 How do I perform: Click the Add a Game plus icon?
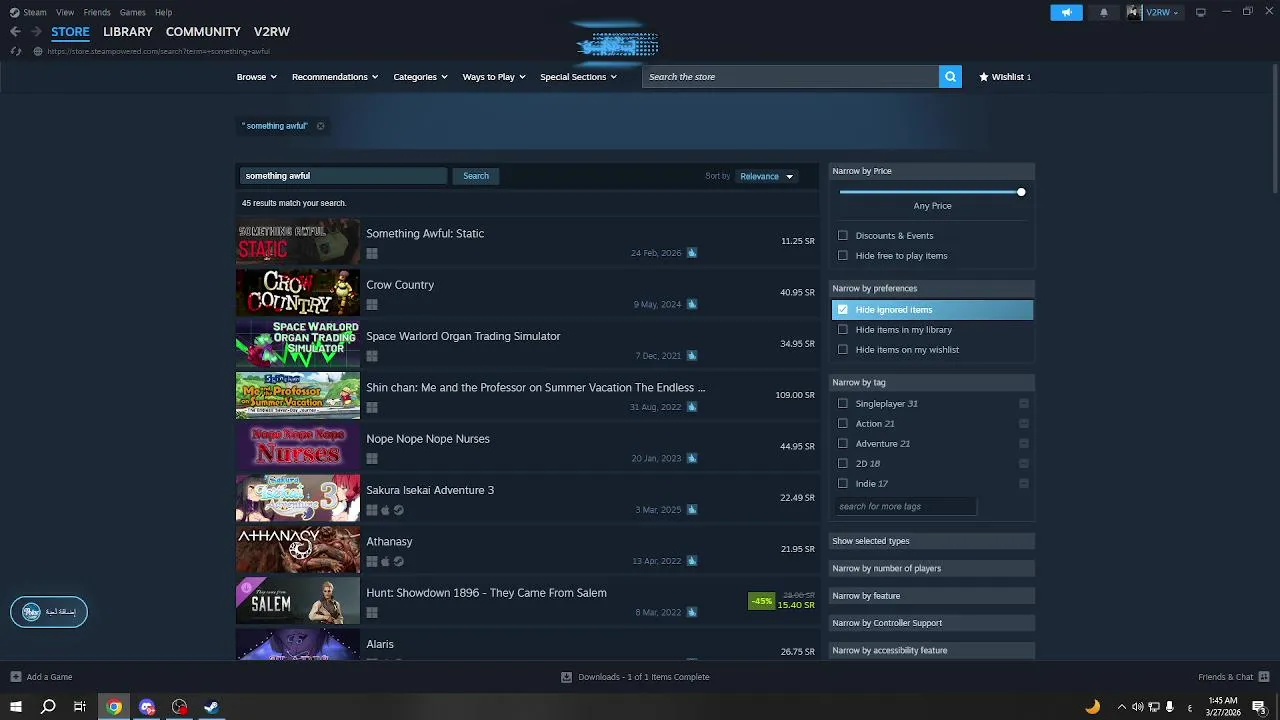[15, 677]
